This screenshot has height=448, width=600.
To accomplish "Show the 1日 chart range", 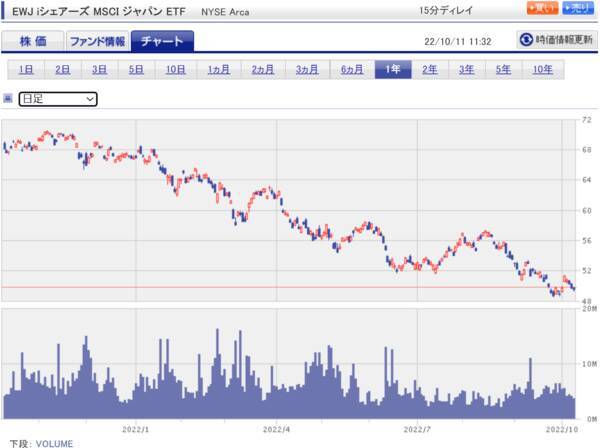I will tap(26, 70).
